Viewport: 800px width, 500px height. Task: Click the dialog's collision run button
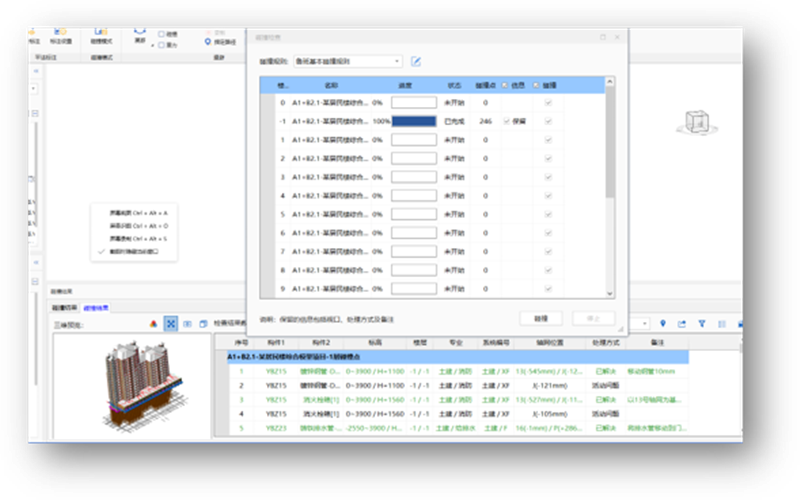pos(541,318)
